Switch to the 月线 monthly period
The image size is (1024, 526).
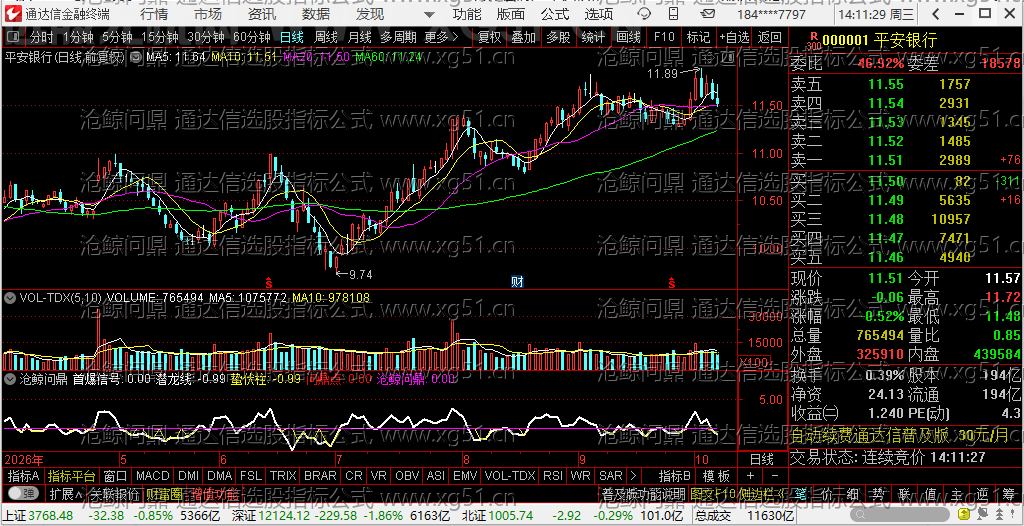click(x=359, y=37)
